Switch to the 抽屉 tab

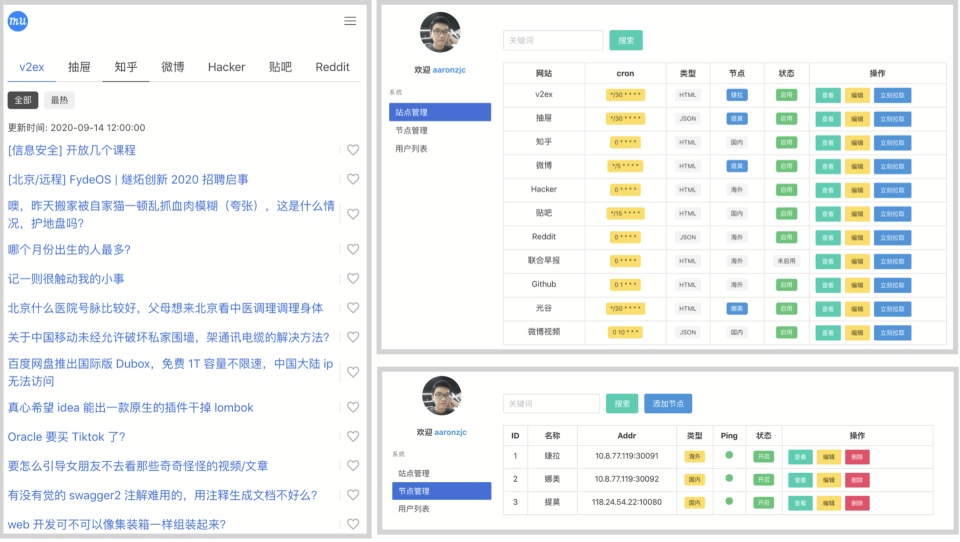[79, 67]
